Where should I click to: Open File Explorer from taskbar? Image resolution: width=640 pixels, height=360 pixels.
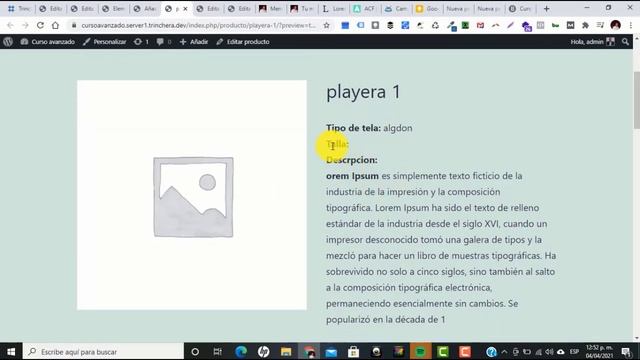click(286, 351)
